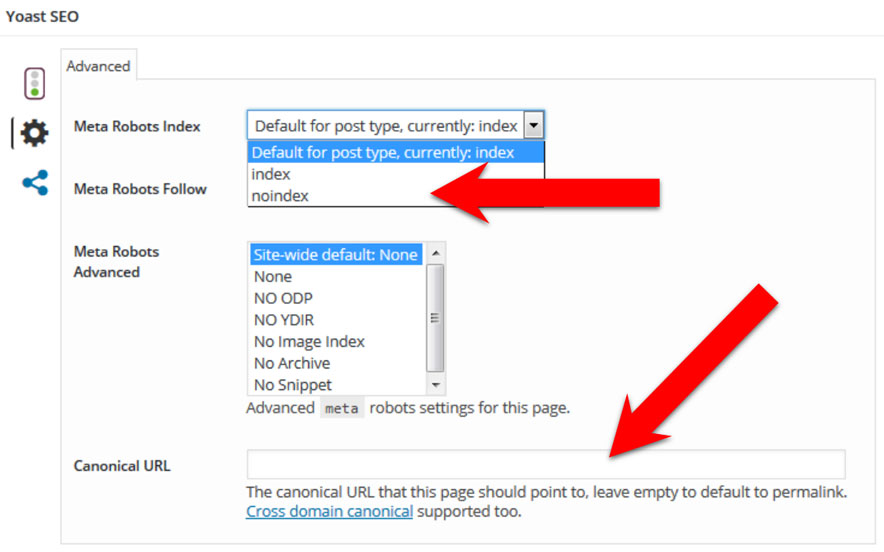Open the traffic light content analysis icon
This screenshot has height=552, width=884.
pyautogui.click(x=35, y=83)
